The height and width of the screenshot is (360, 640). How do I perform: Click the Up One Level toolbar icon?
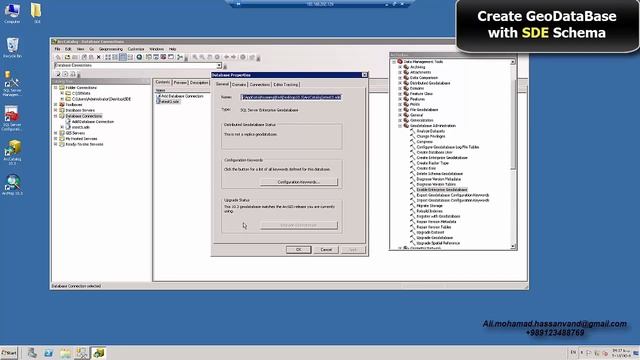tap(58, 57)
